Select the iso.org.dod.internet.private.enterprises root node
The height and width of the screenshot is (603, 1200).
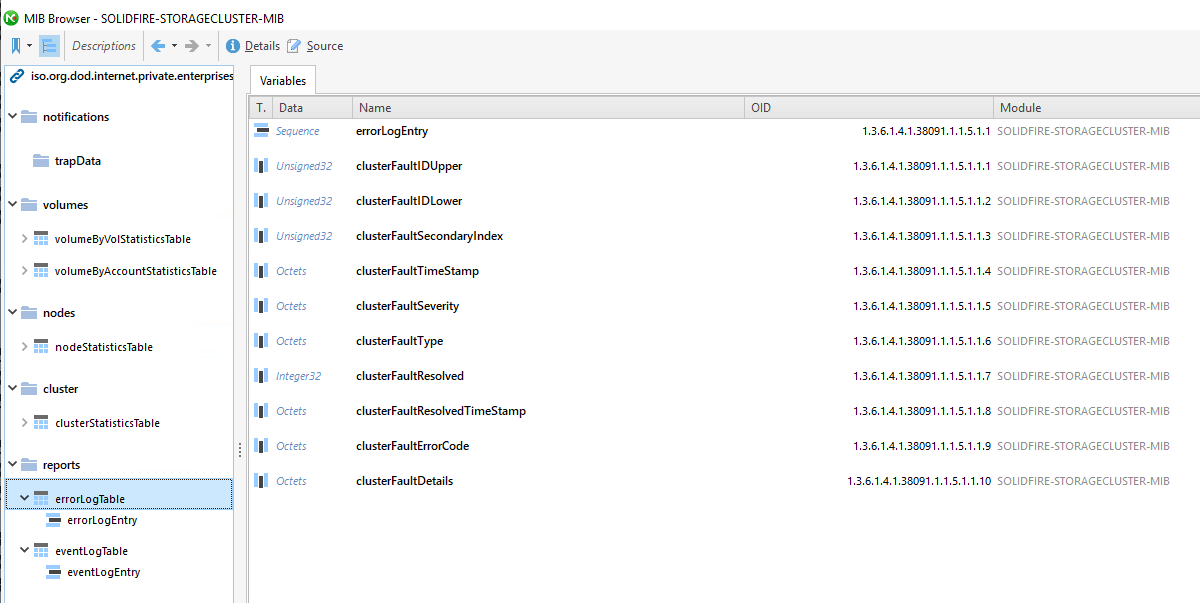[132, 76]
